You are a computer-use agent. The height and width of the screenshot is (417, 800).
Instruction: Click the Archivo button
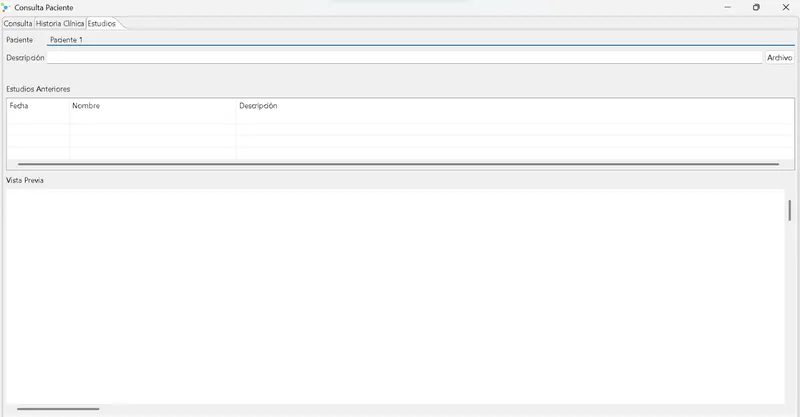pos(780,58)
